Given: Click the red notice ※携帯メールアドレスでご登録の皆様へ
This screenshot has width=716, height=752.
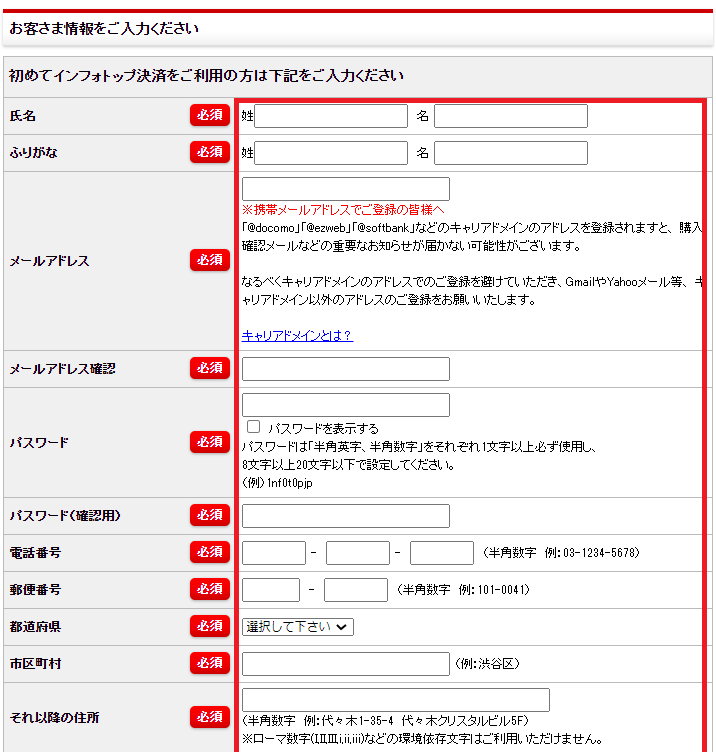Looking at the screenshot, I should pos(343,210).
